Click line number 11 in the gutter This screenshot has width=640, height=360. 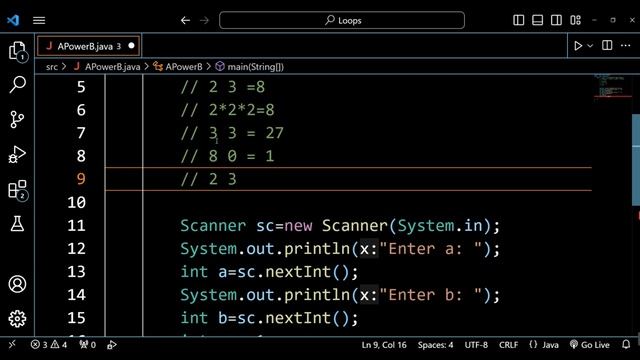click(76, 225)
